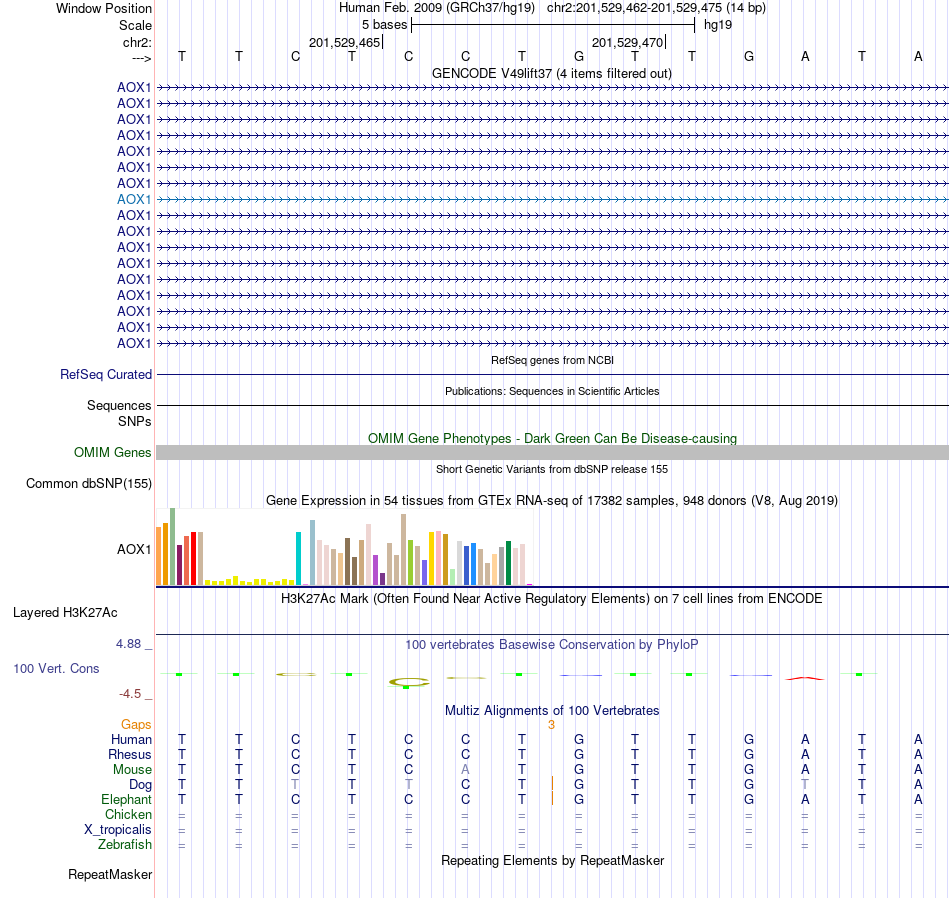The image size is (950, 898).
Task: Click the Elephant species label
Action: click(127, 799)
